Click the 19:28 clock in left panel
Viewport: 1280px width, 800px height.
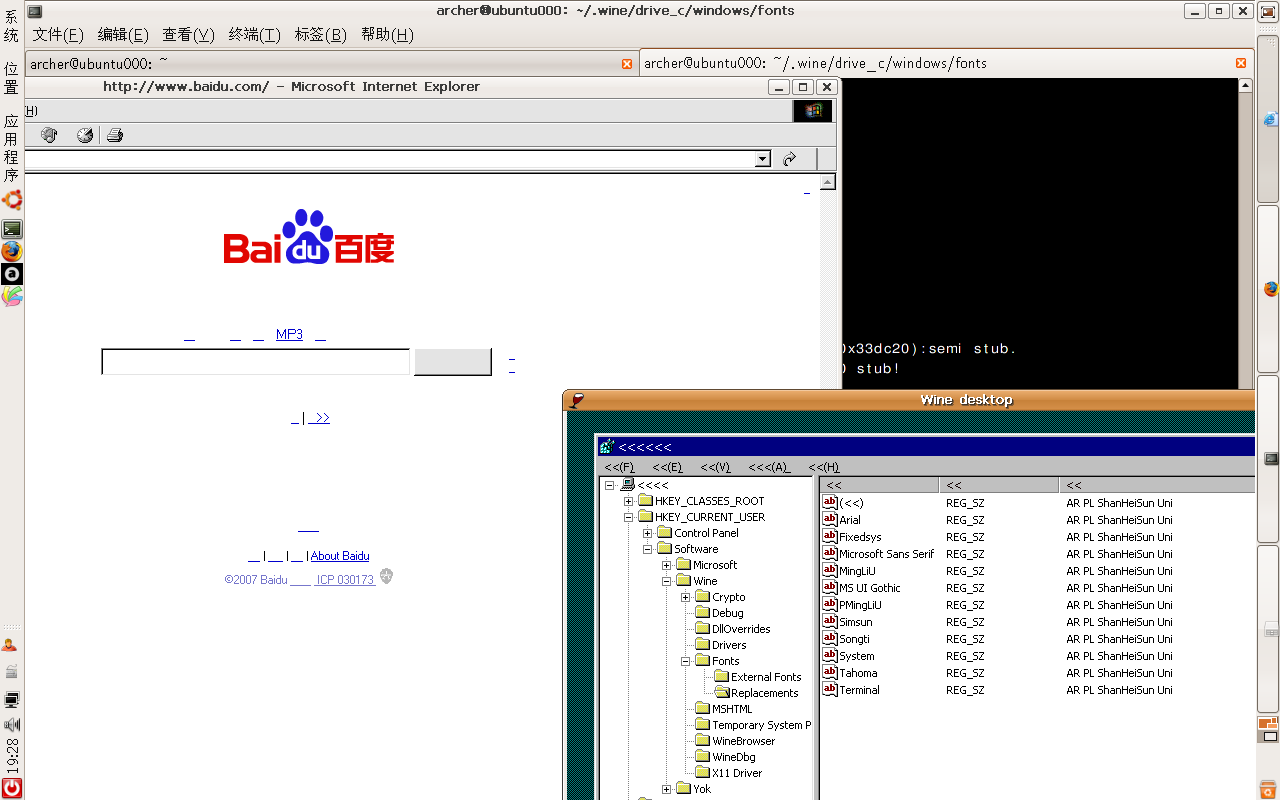pos(12,755)
